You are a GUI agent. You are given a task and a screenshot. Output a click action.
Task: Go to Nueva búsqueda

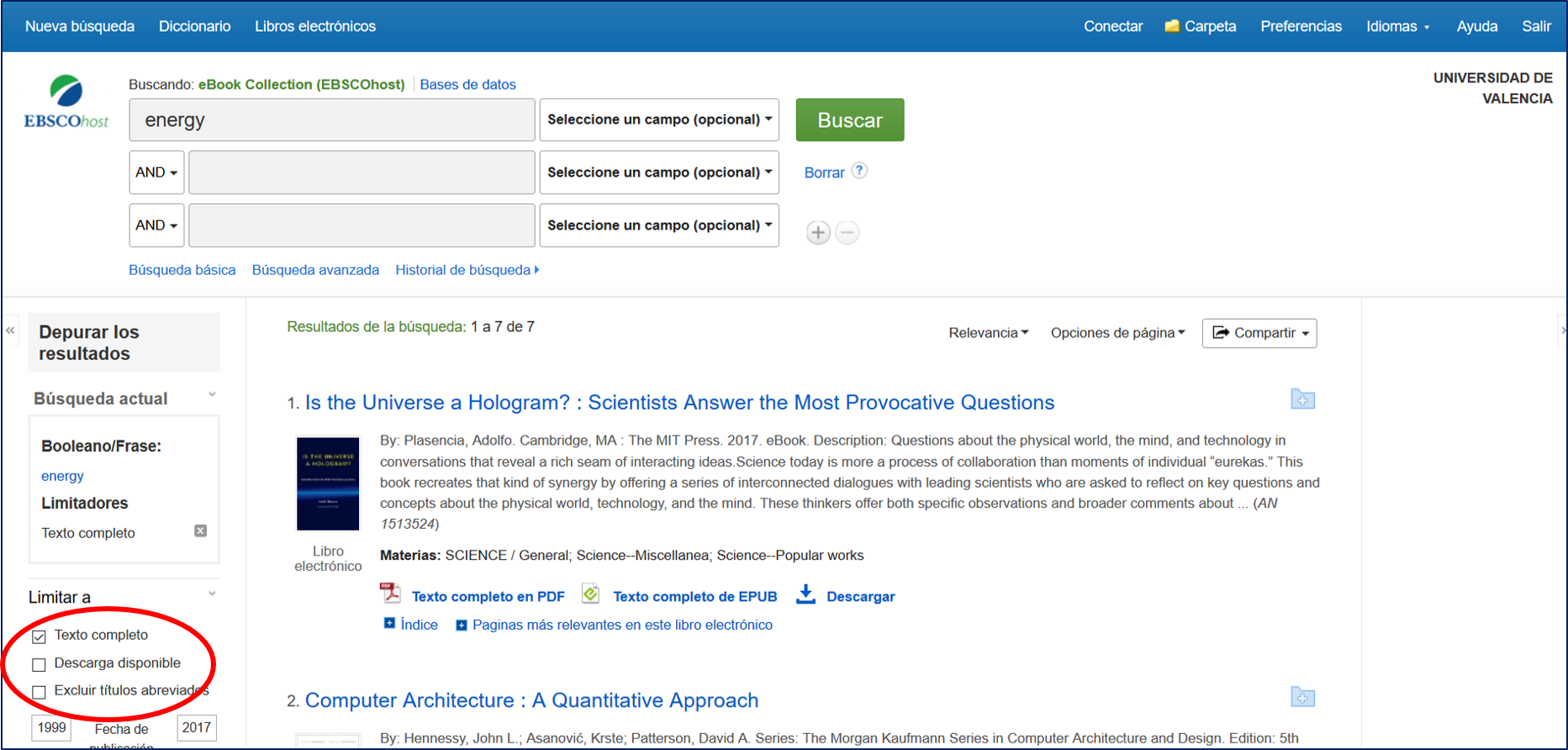80,26
